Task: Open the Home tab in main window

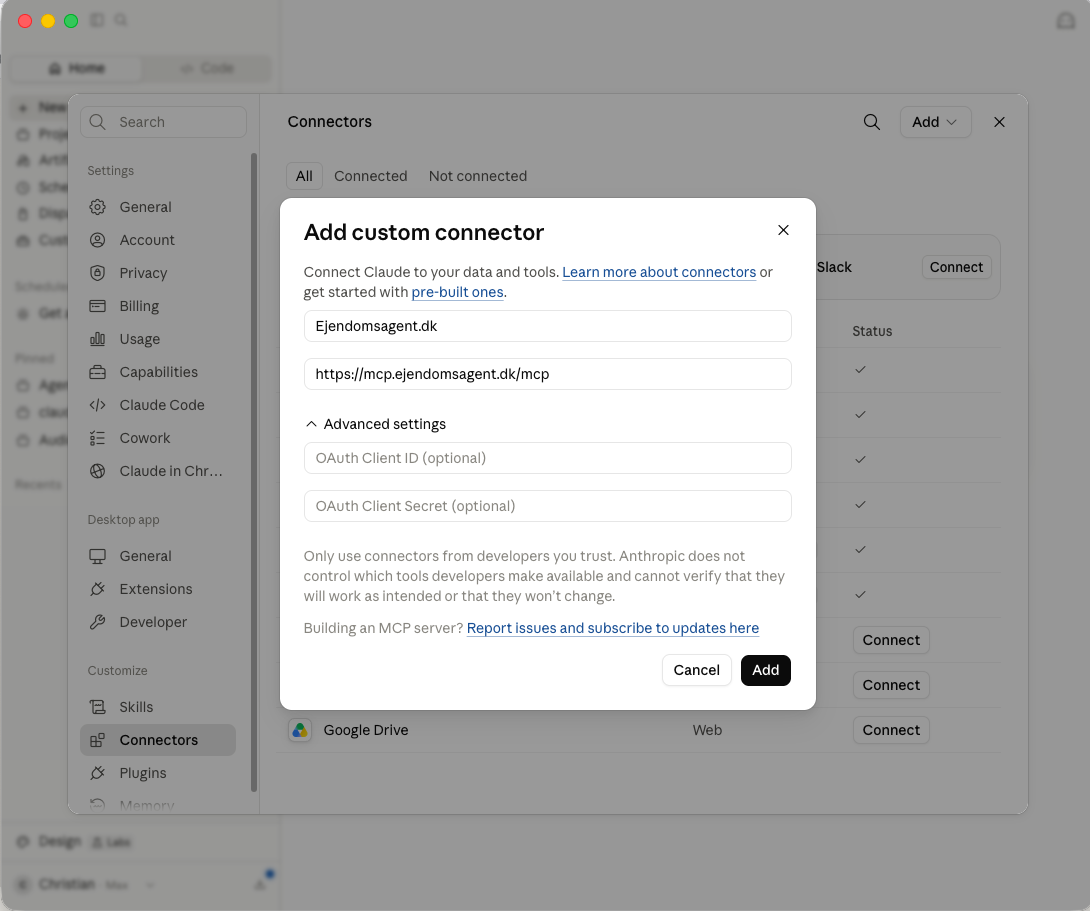Action: coord(77,68)
